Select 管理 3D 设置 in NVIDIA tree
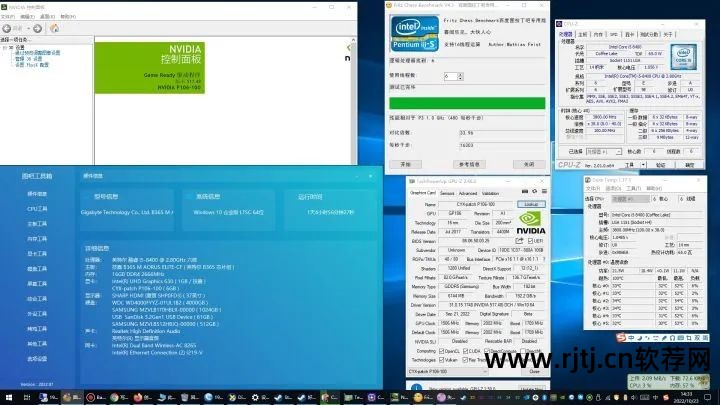Image resolution: width=720 pixels, height=405 pixels. (x=28, y=59)
